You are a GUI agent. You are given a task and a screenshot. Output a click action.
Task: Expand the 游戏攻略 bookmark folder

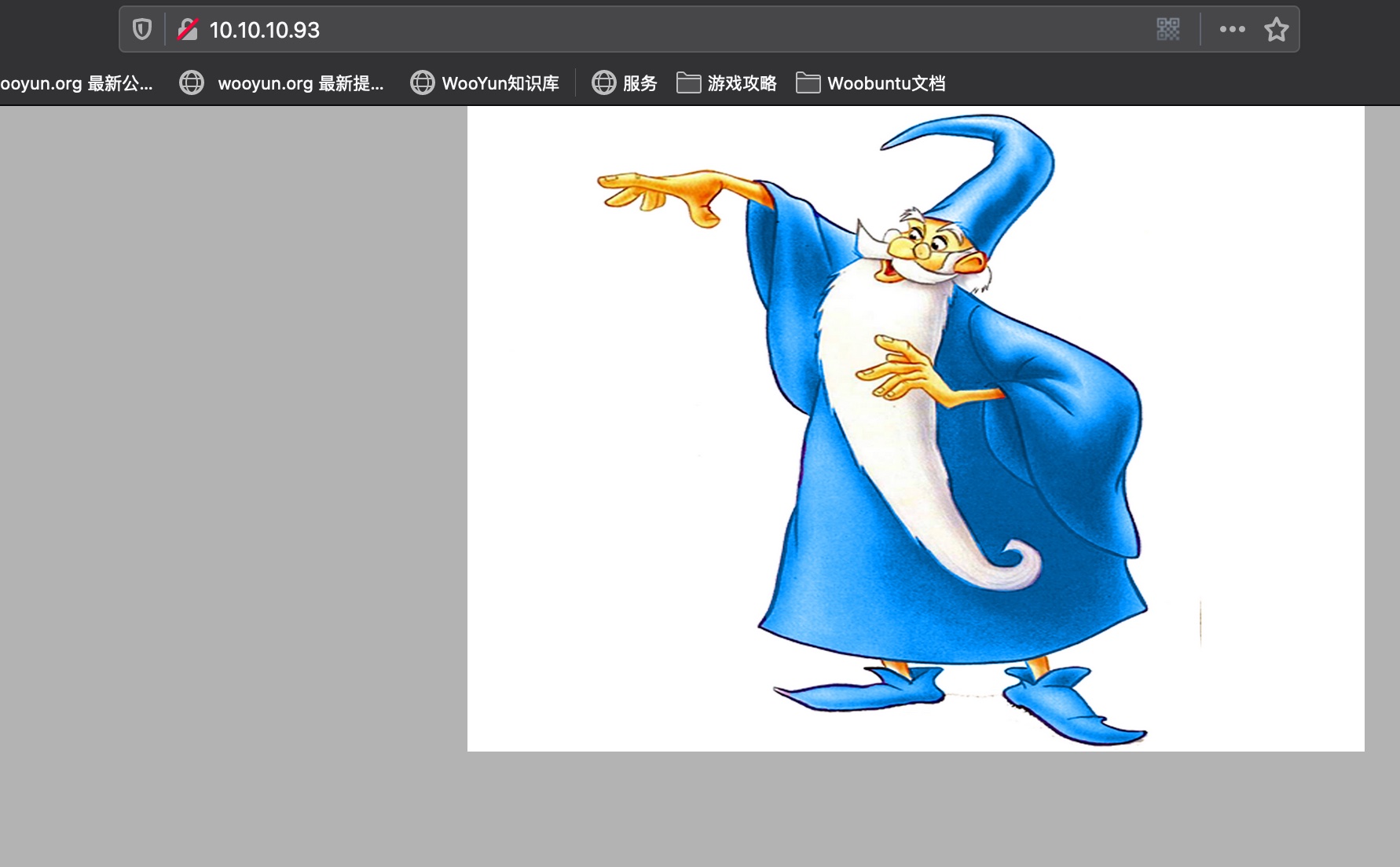[727, 83]
